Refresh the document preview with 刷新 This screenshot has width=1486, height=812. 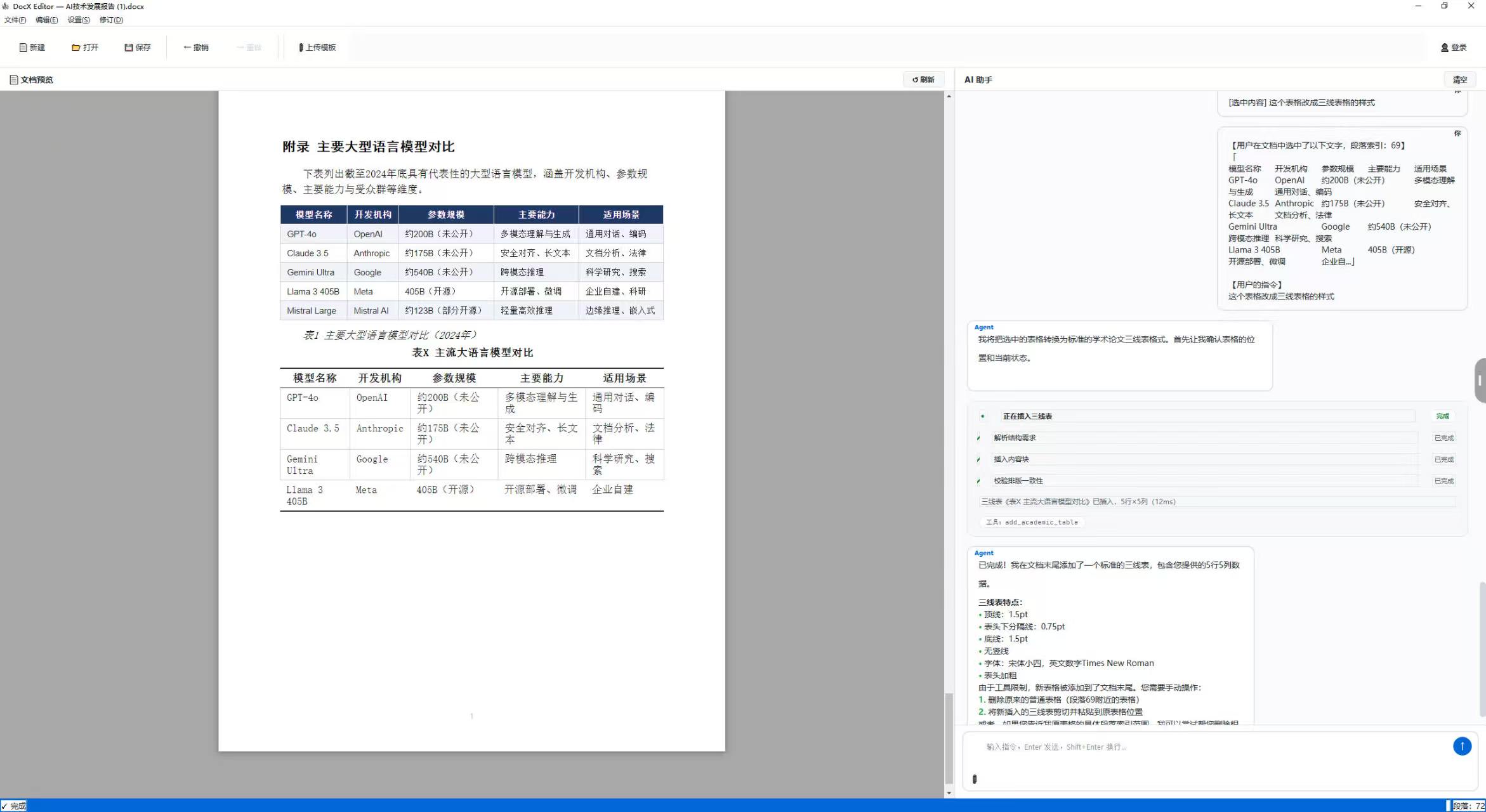tap(923, 80)
